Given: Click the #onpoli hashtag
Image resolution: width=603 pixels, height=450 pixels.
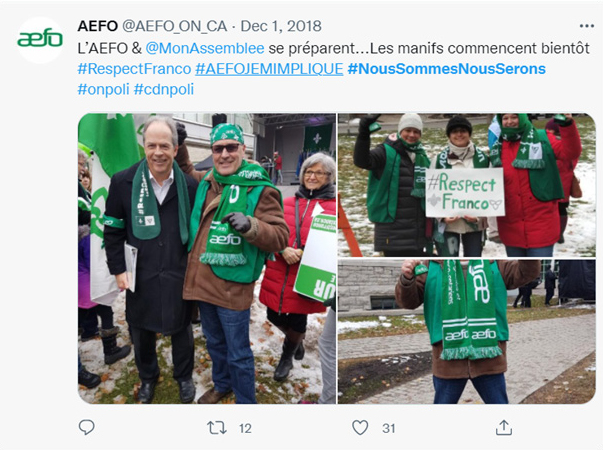Looking at the screenshot, I should 103,90.
